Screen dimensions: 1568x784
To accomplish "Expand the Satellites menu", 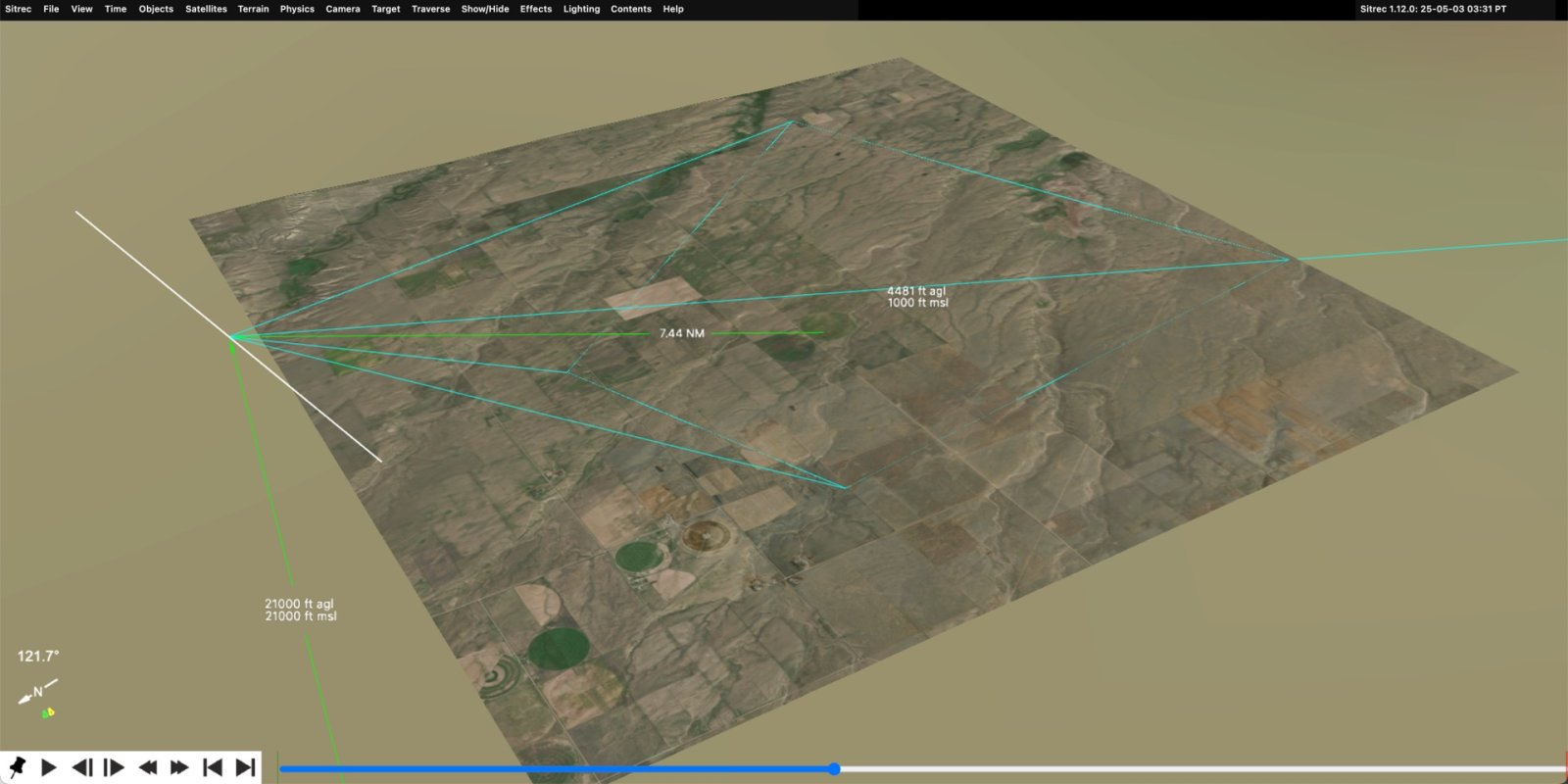I will point(206,9).
